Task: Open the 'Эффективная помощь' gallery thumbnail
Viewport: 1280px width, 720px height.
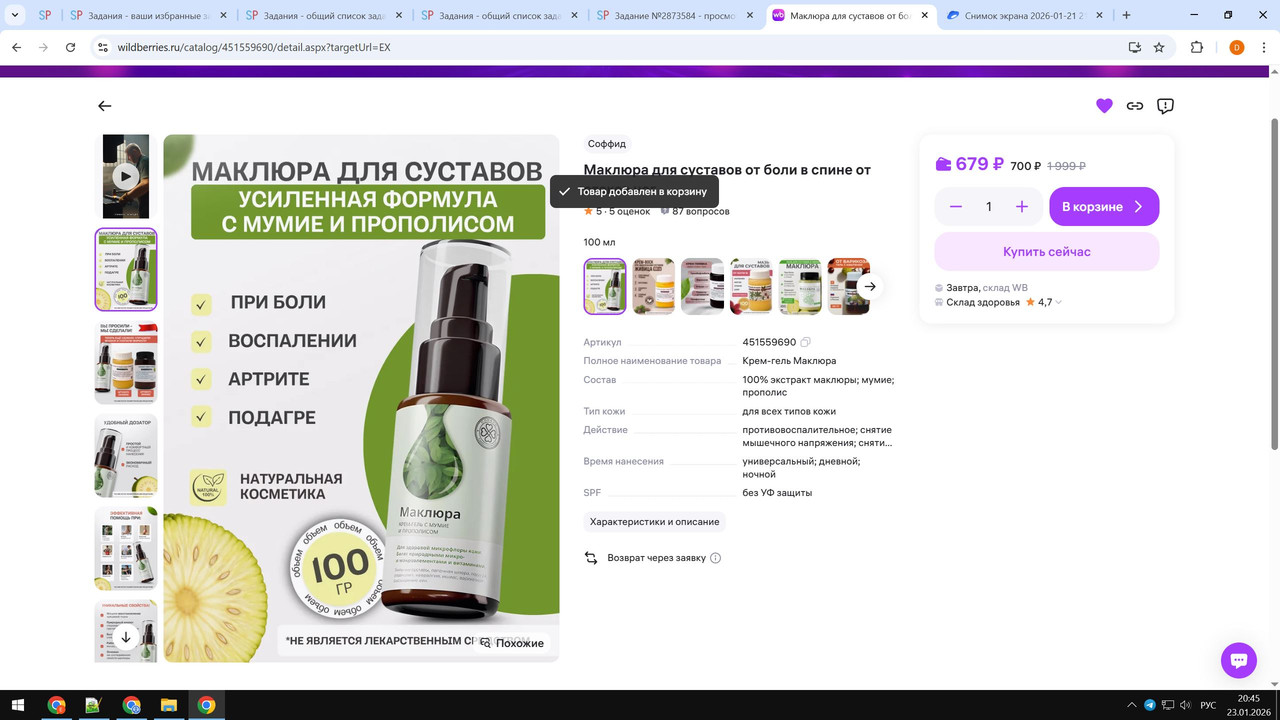Action: [126, 548]
